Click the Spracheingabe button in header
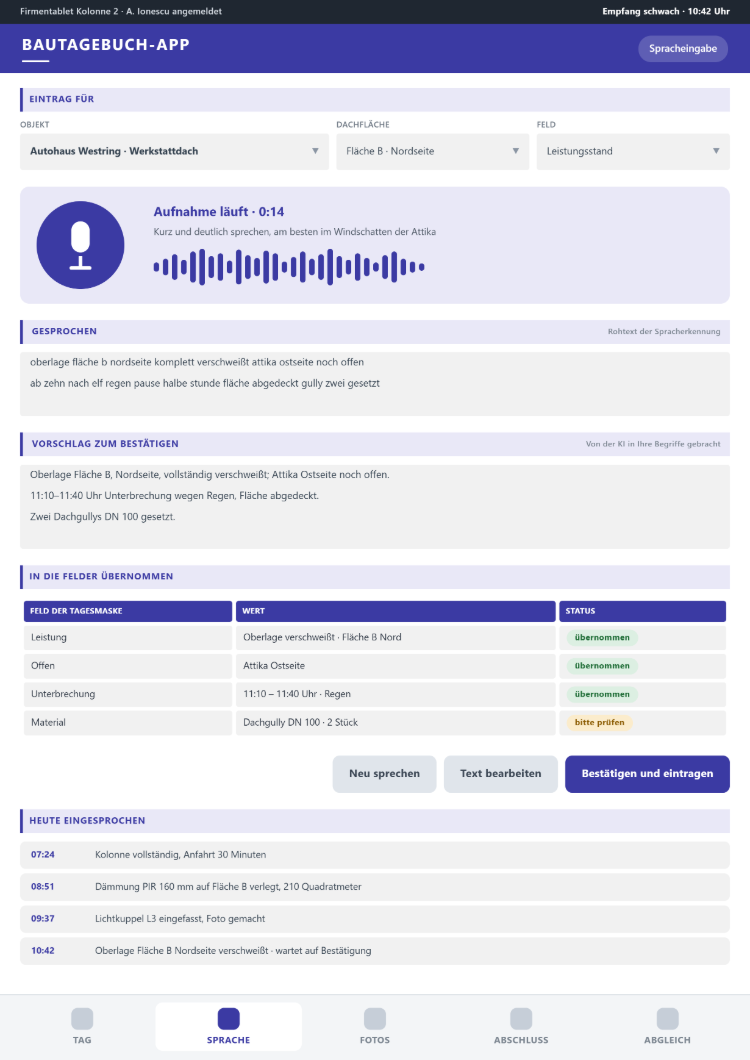This screenshot has width=750, height=1060. pos(683,49)
